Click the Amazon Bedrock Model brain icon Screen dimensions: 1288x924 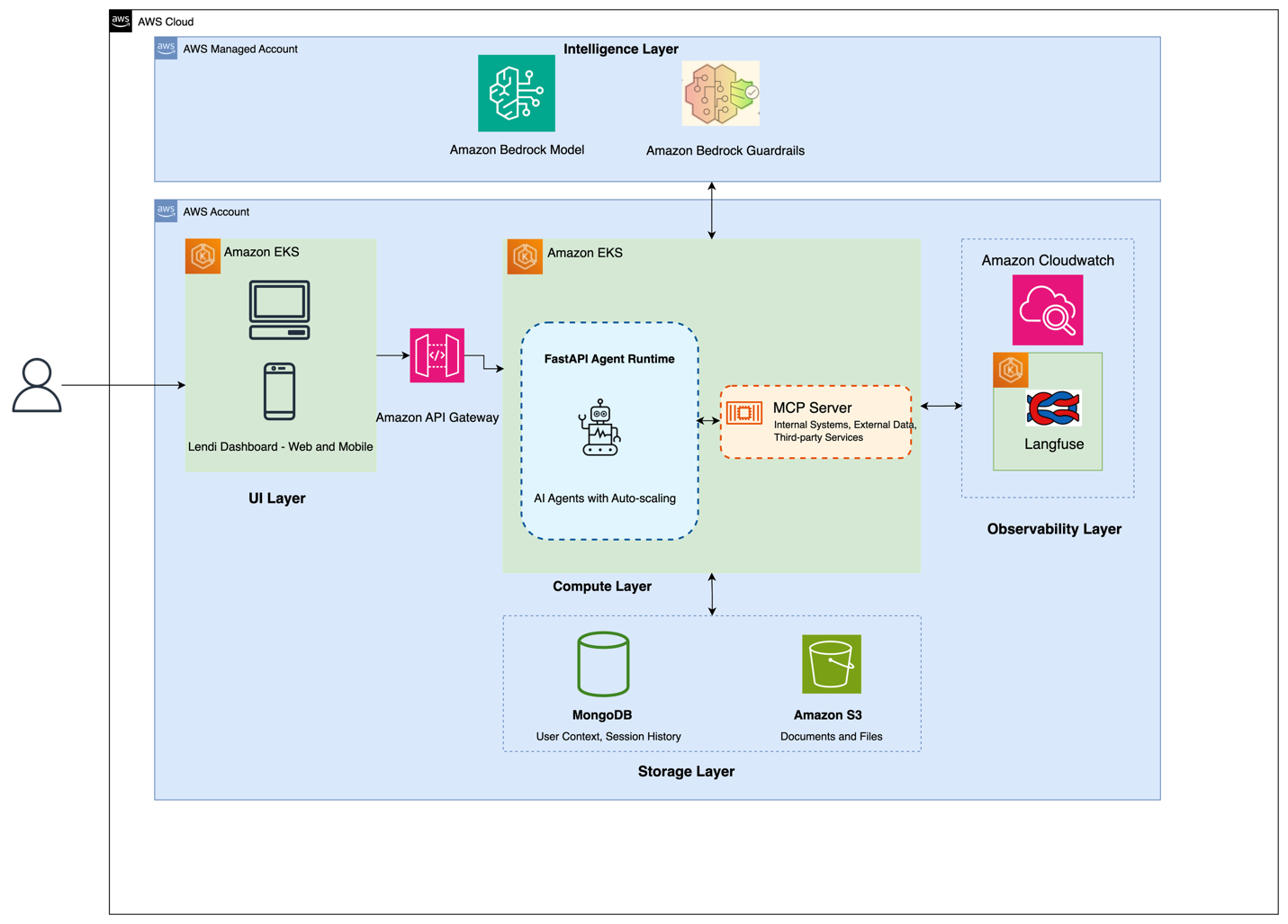[x=518, y=93]
